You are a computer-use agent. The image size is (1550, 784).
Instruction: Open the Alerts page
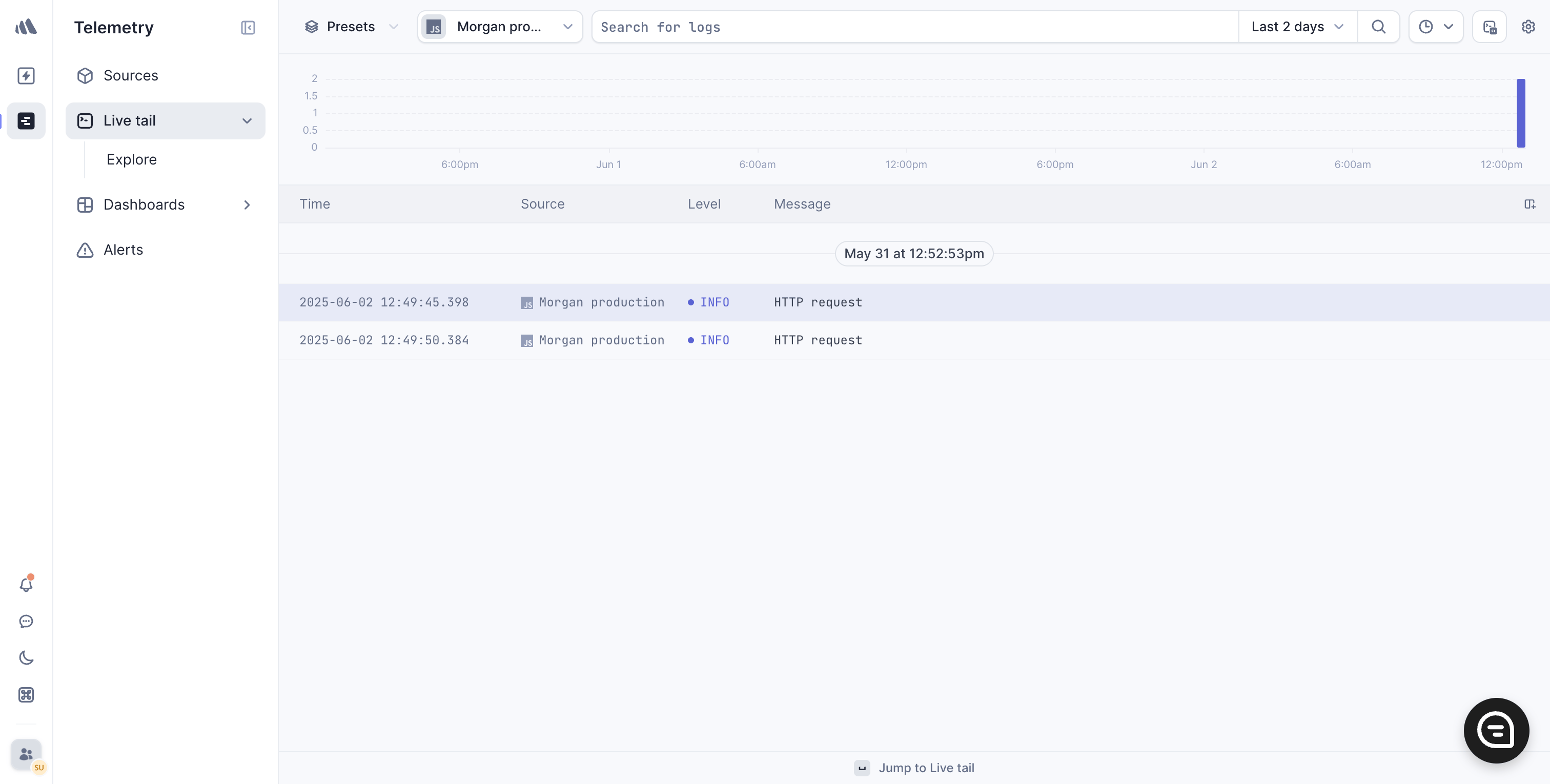pyautogui.click(x=123, y=250)
